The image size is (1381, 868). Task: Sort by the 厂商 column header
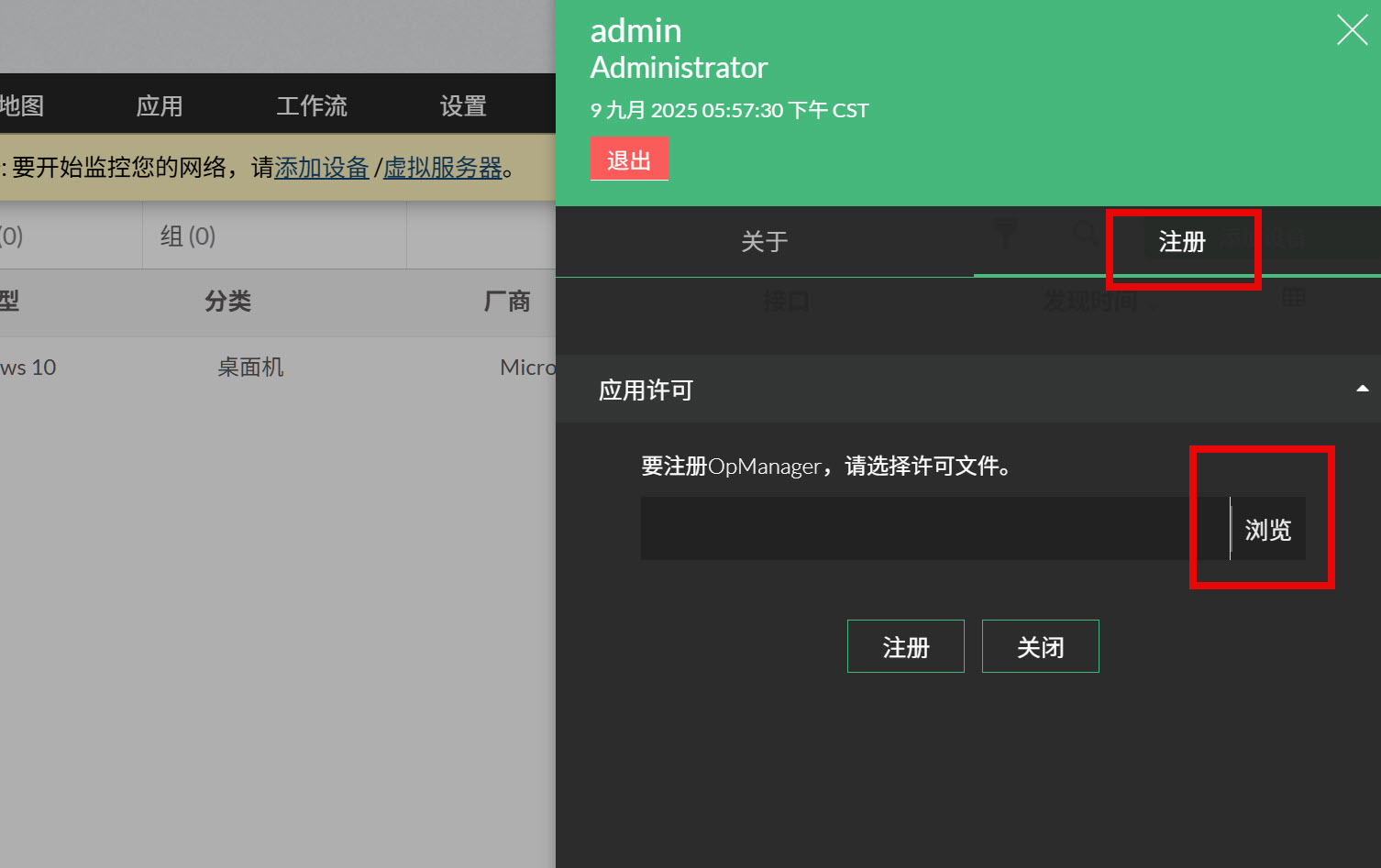(507, 302)
